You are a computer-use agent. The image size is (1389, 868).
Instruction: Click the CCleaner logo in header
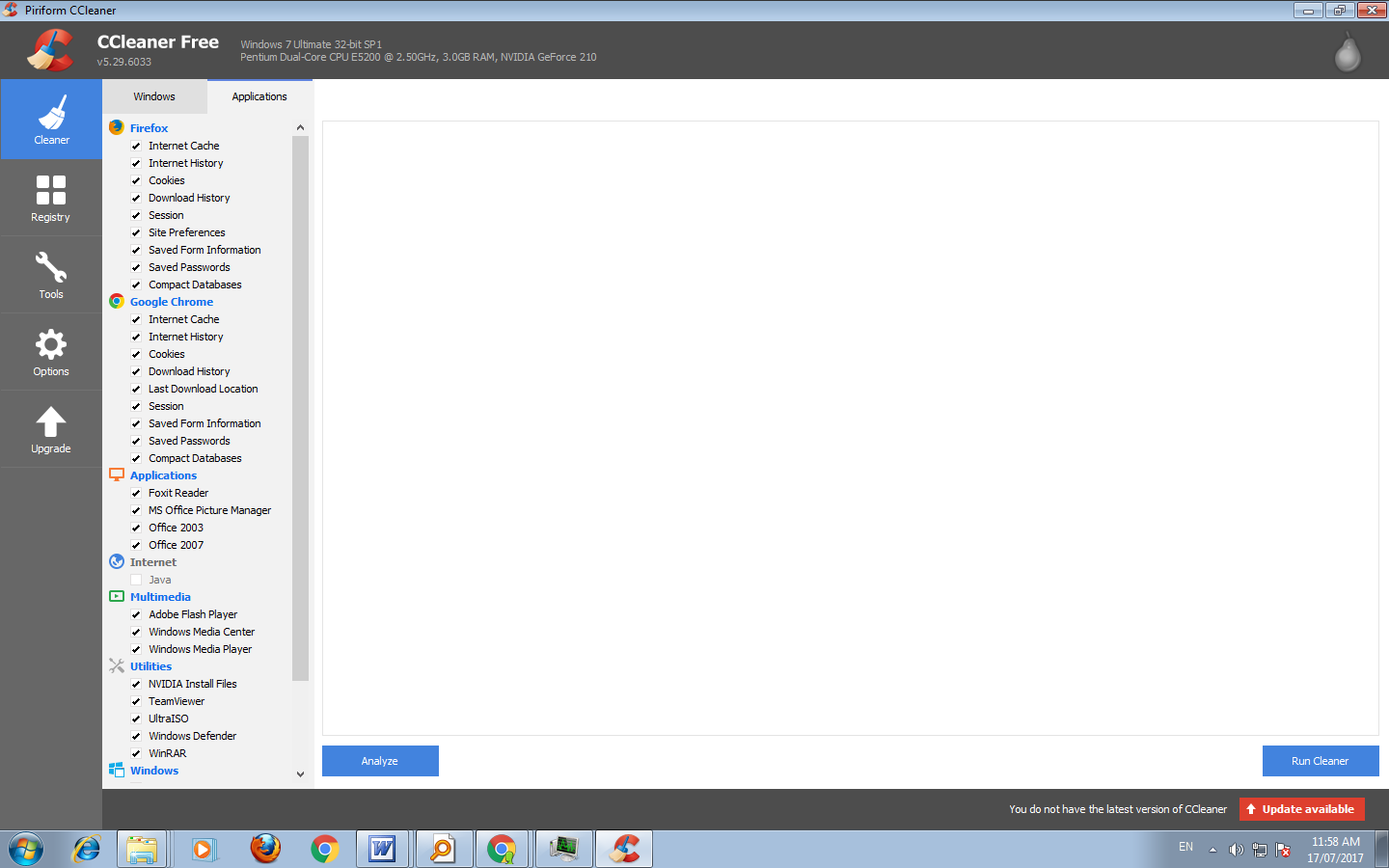click(x=50, y=50)
